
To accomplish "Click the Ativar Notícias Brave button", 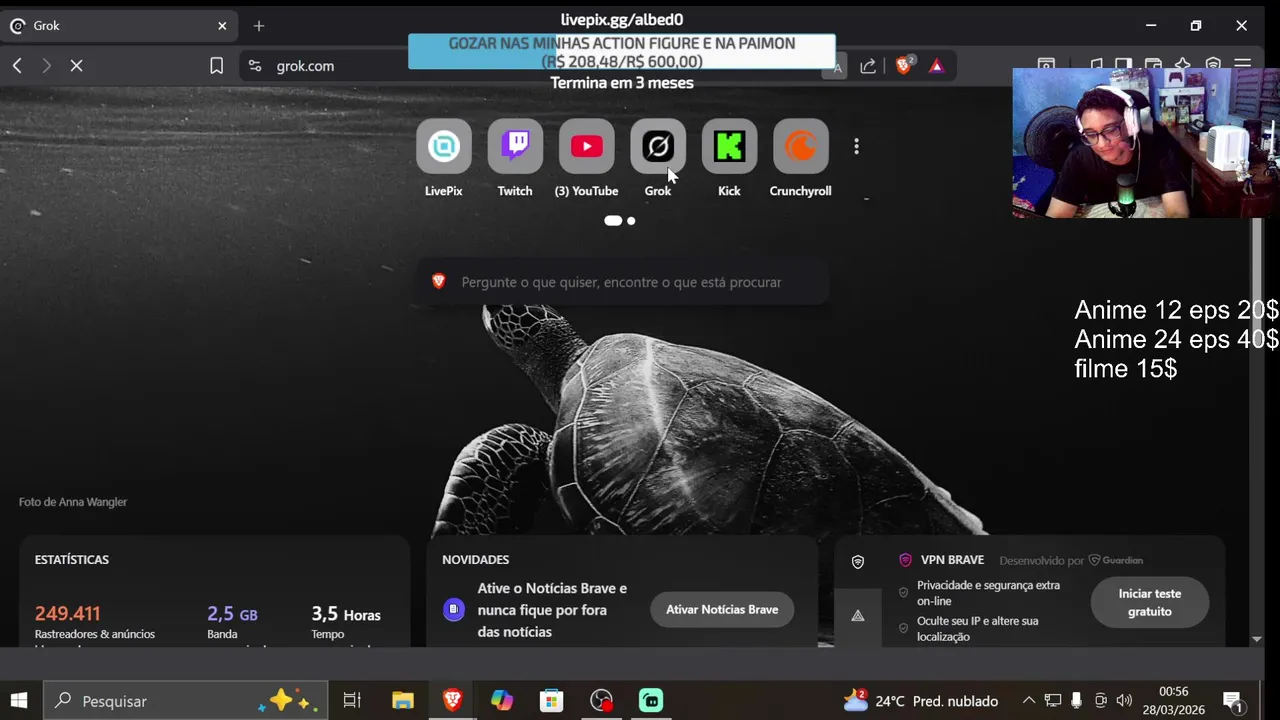I will 722,609.
